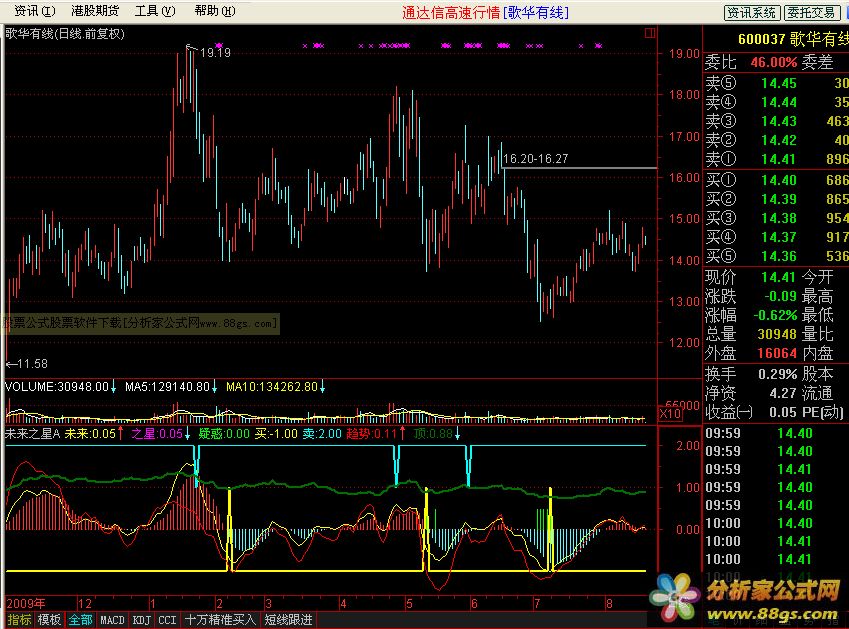
Task: Click the 委比 46.00% value
Action: point(774,62)
